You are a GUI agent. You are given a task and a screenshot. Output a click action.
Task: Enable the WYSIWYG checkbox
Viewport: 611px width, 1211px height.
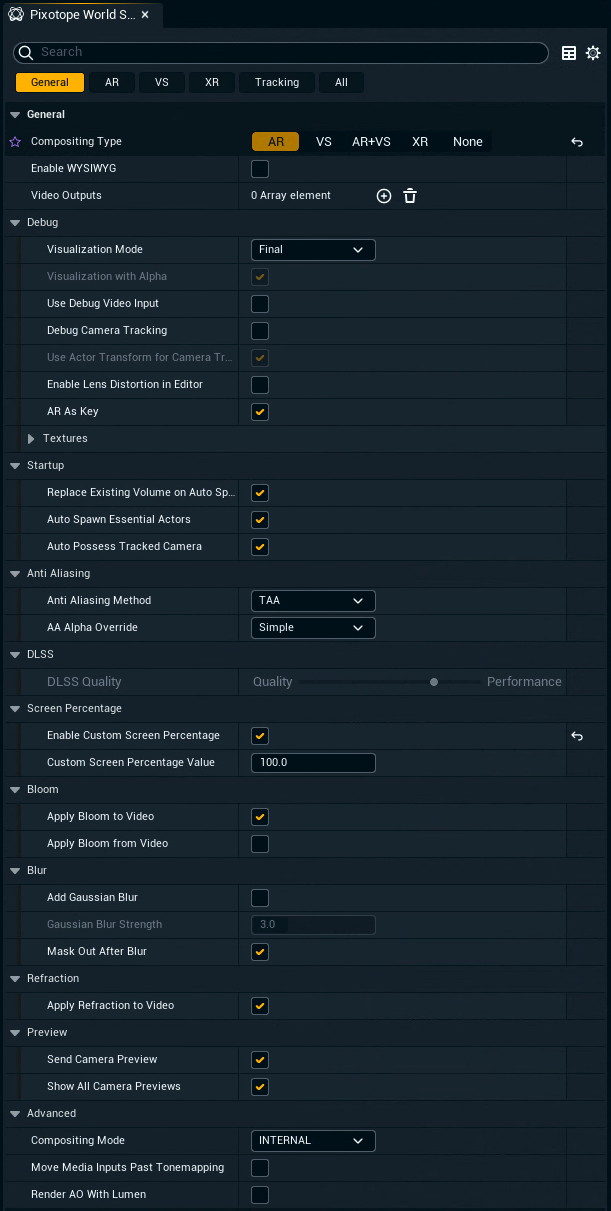tap(259, 169)
